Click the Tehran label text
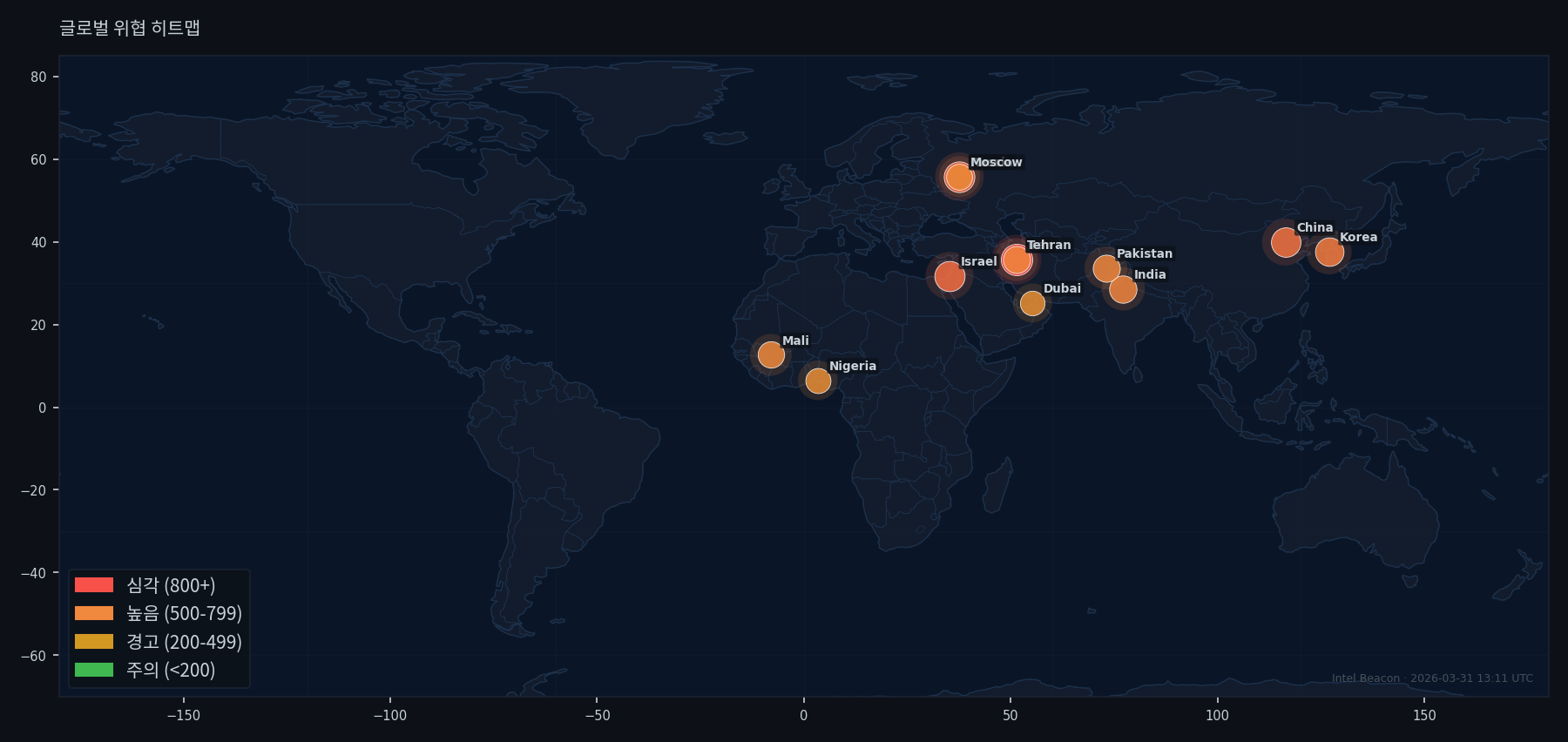This screenshot has width=1568, height=742. click(x=1049, y=245)
